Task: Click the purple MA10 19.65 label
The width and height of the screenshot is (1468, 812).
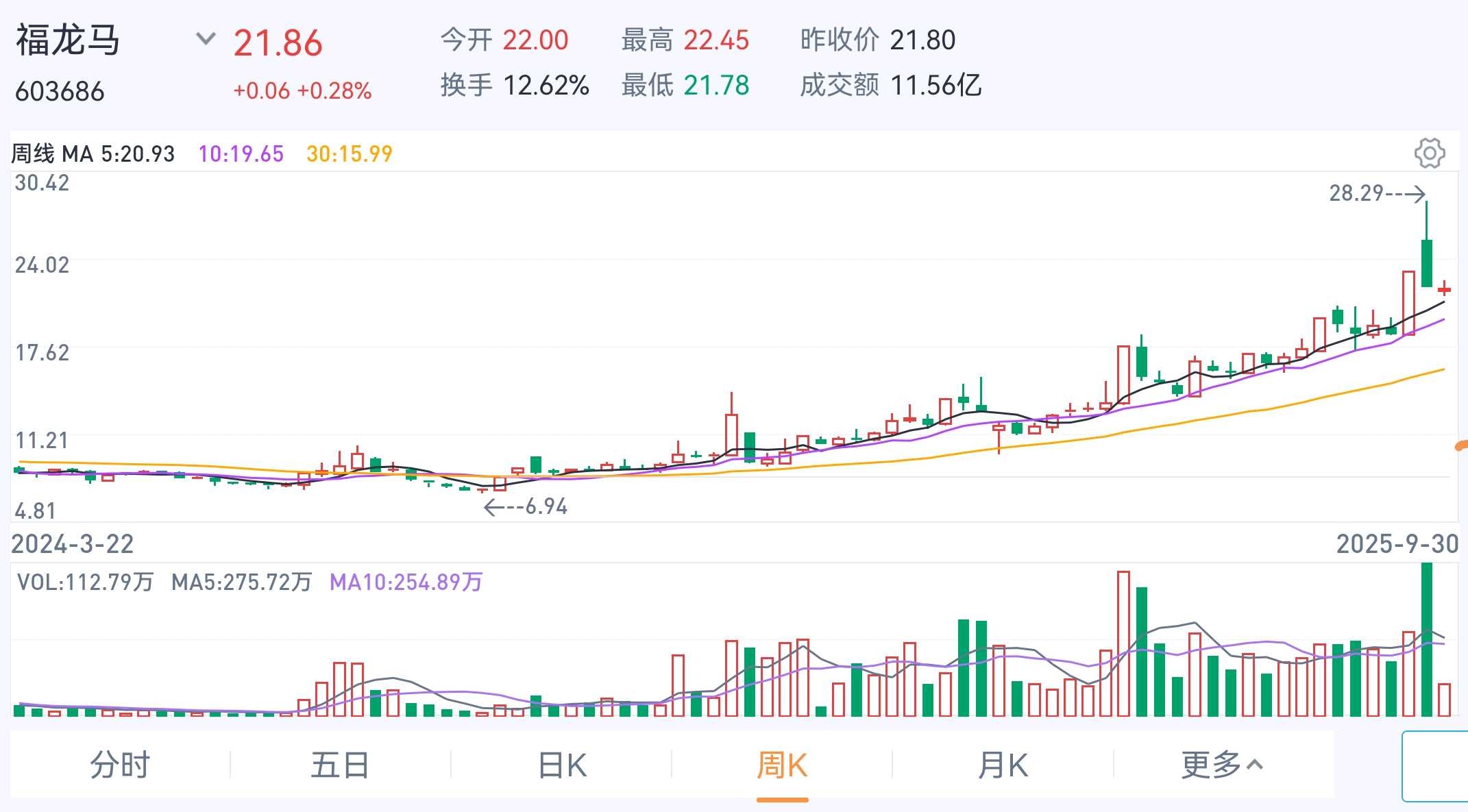Action: (241, 154)
